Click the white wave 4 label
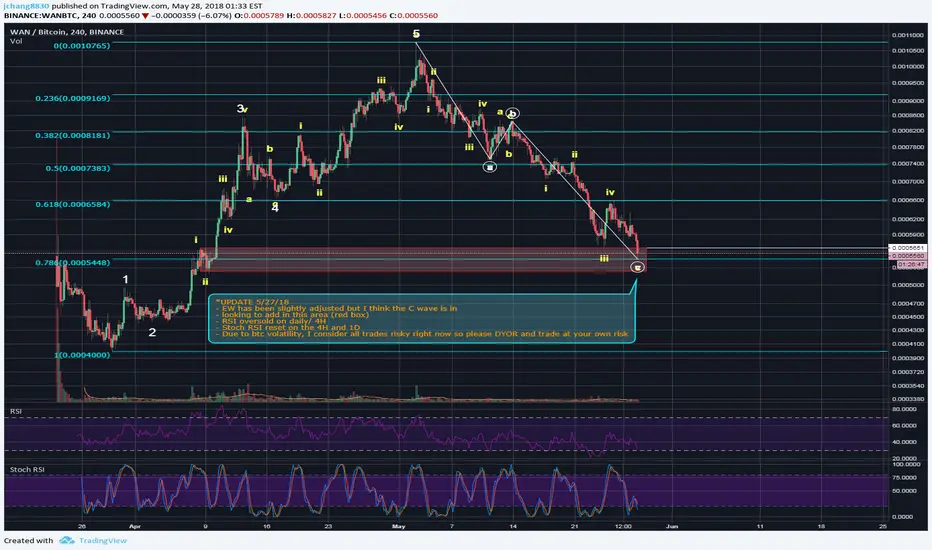This screenshot has height=550, width=932. coord(275,208)
